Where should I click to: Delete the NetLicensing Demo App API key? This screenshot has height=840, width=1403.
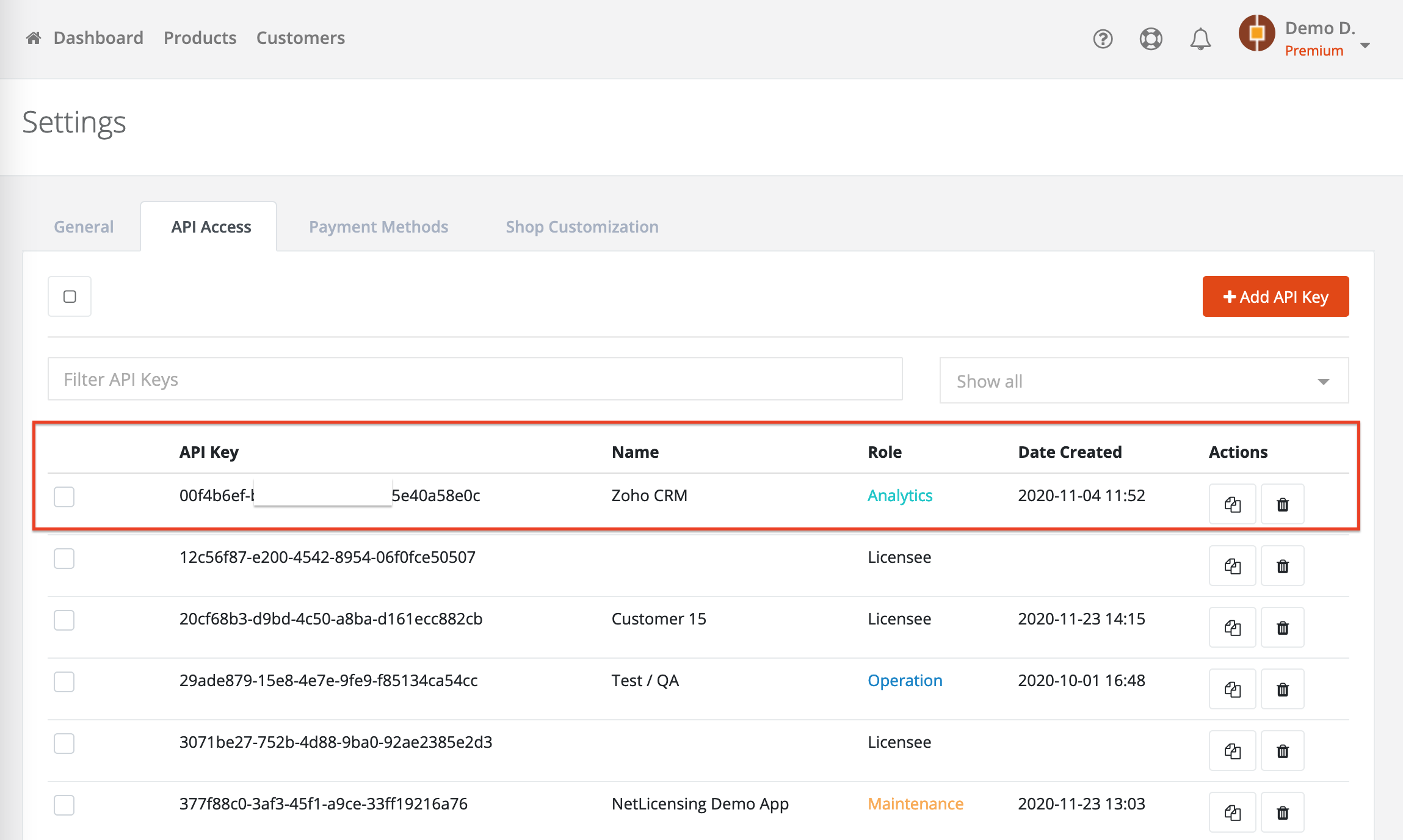coord(1283,813)
